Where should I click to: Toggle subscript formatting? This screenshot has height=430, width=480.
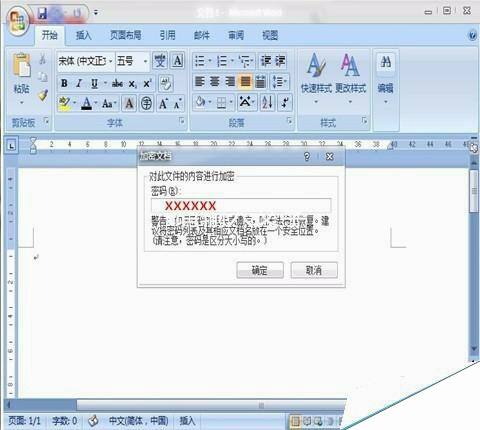click(x=132, y=84)
